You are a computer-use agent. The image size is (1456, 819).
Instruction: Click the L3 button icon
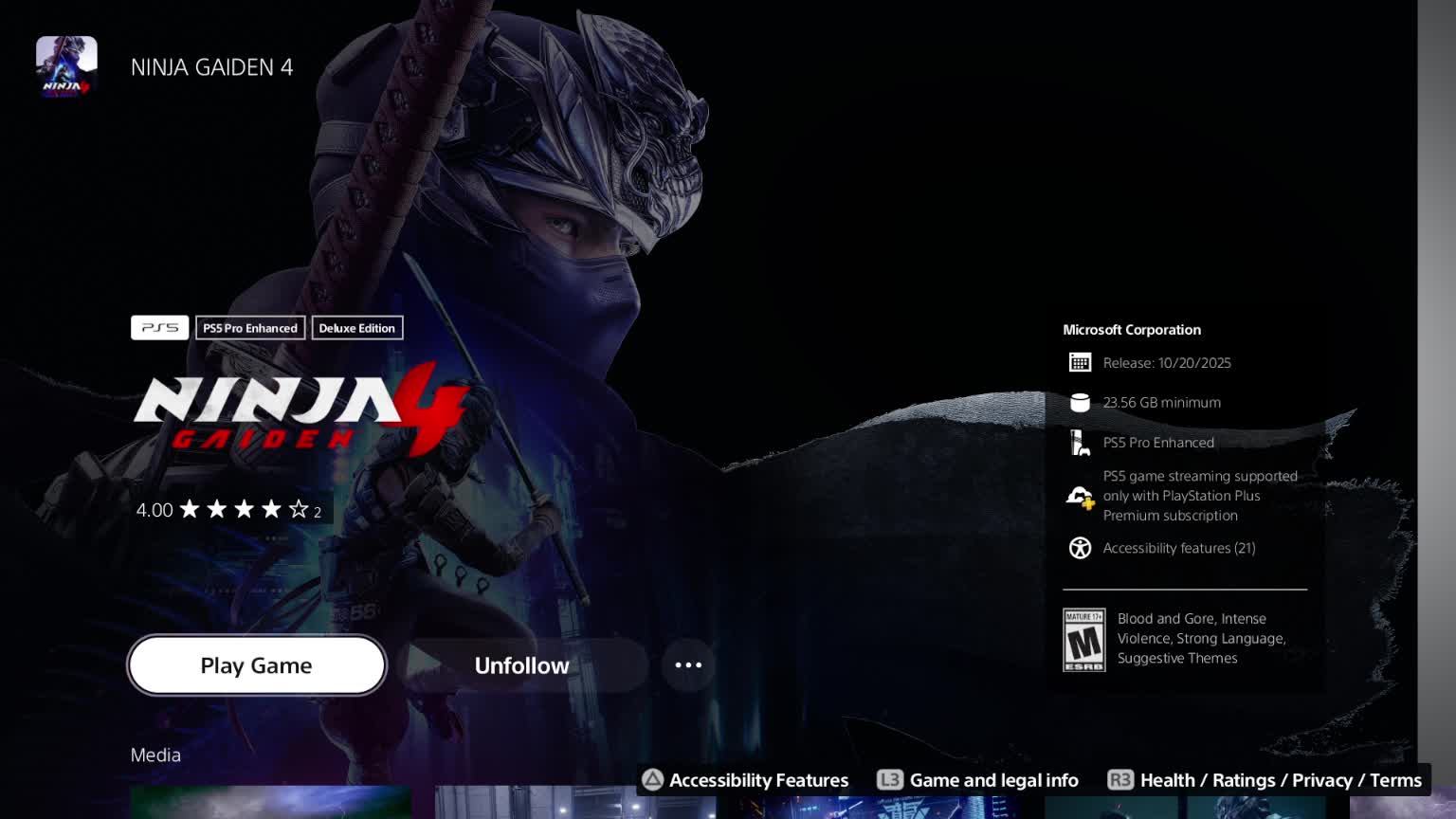[x=890, y=780]
